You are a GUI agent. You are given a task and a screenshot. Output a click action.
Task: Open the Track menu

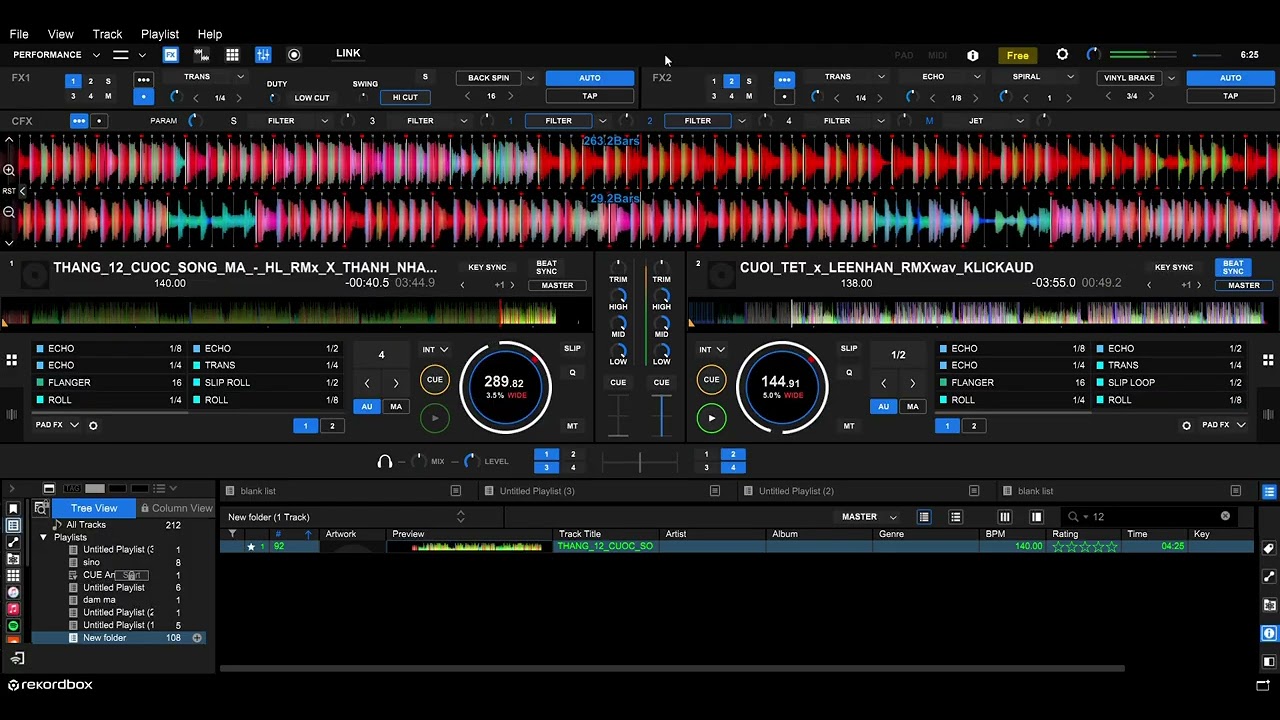[x=107, y=34]
